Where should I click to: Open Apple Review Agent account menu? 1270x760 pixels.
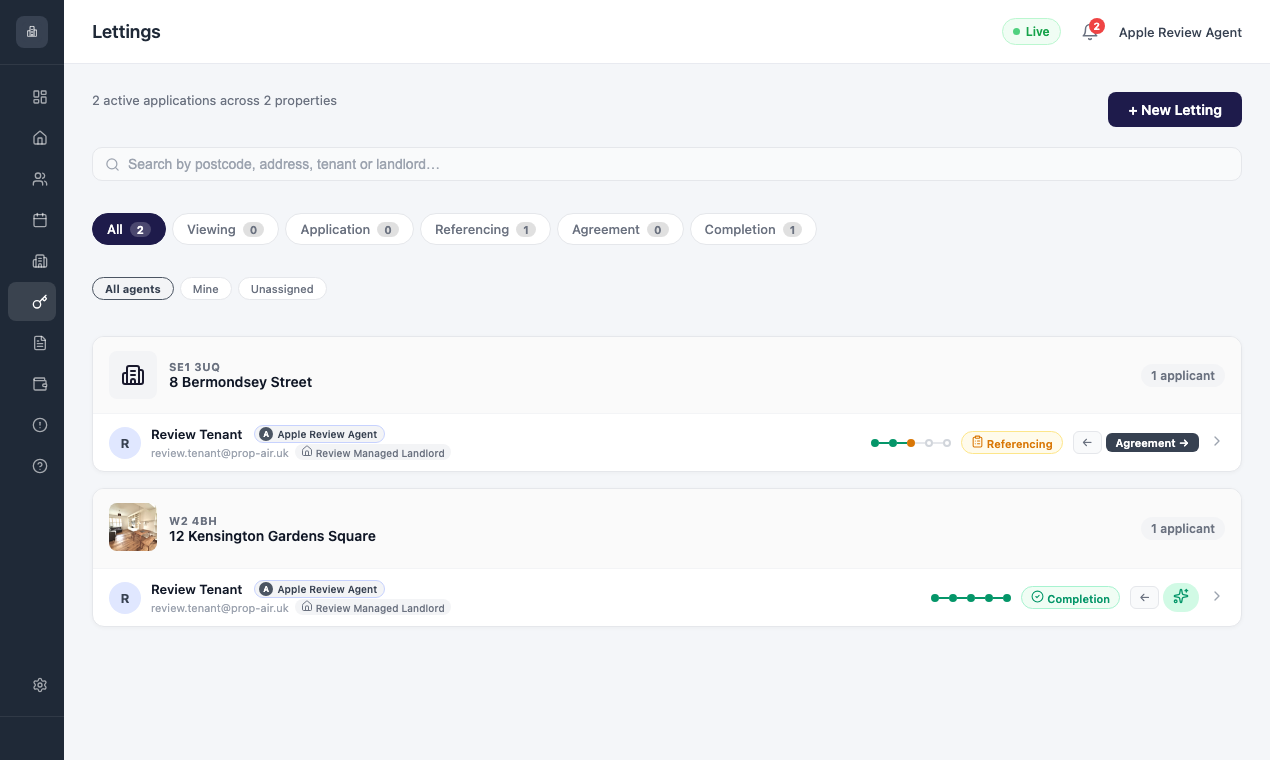pyautogui.click(x=1180, y=32)
